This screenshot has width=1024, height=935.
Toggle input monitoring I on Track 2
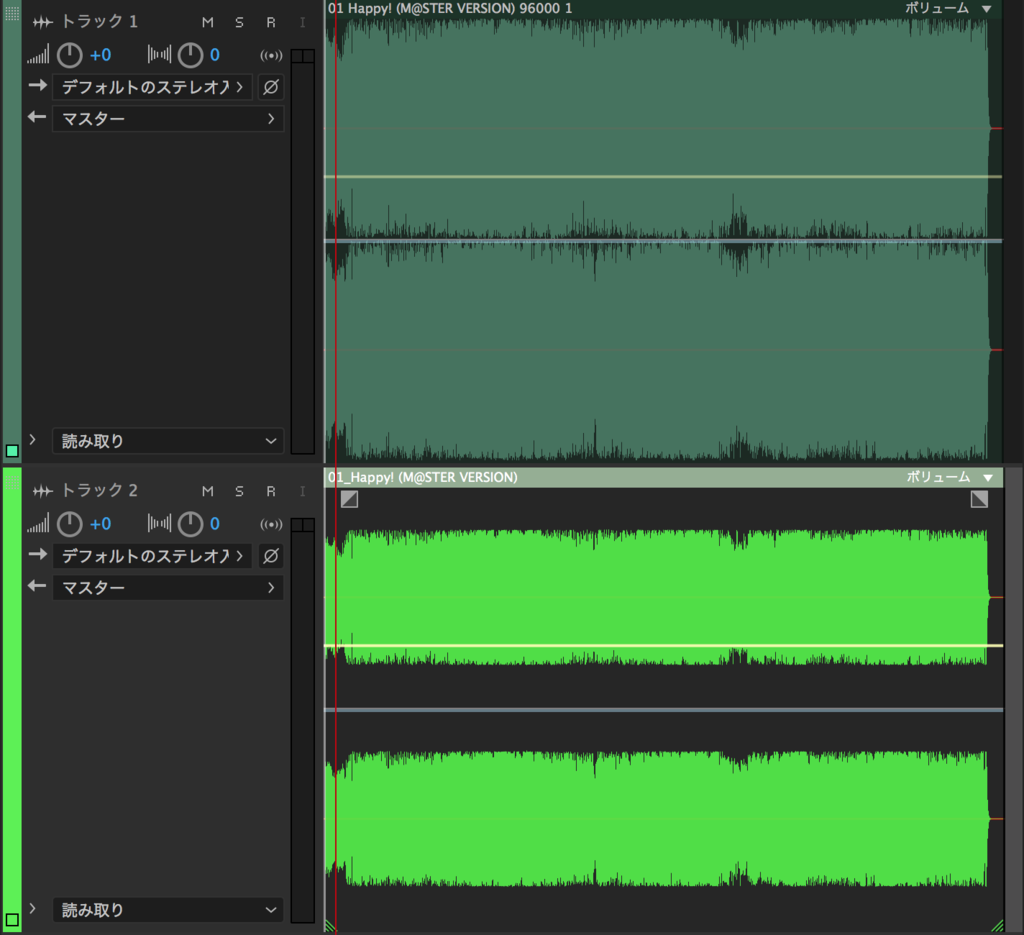tap(302, 491)
